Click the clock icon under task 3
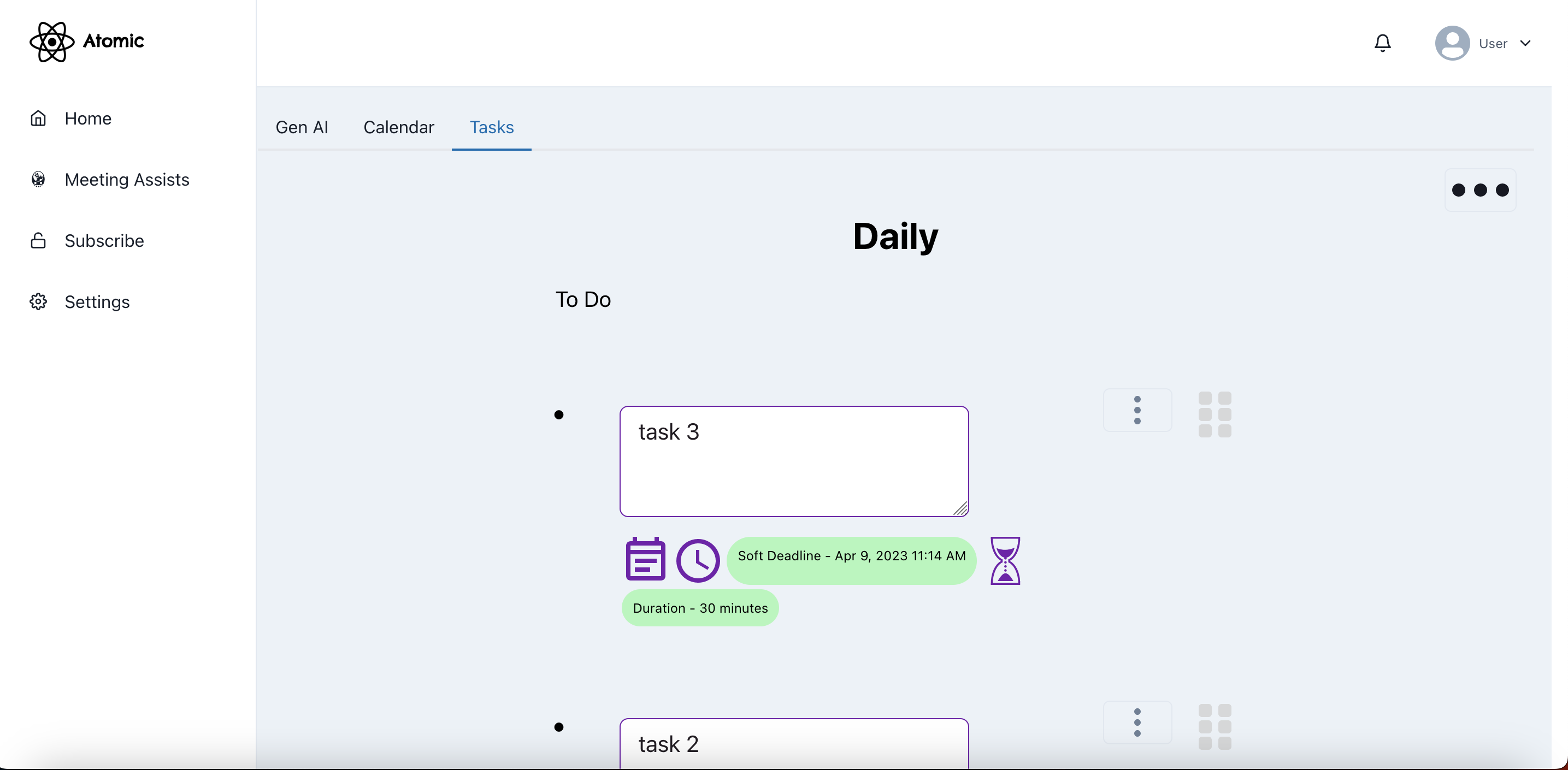This screenshot has height=770, width=1568. [698, 560]
